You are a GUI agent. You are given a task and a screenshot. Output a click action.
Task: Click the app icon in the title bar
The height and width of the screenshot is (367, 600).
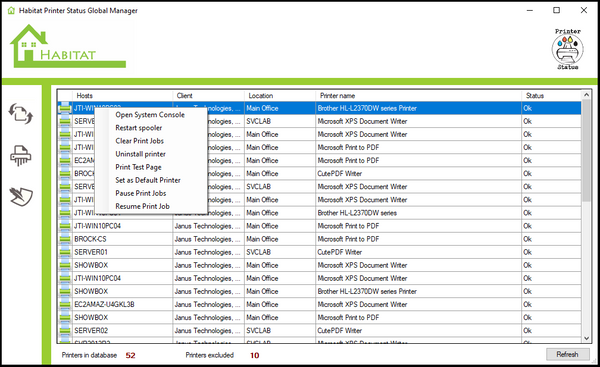[11, 10]
